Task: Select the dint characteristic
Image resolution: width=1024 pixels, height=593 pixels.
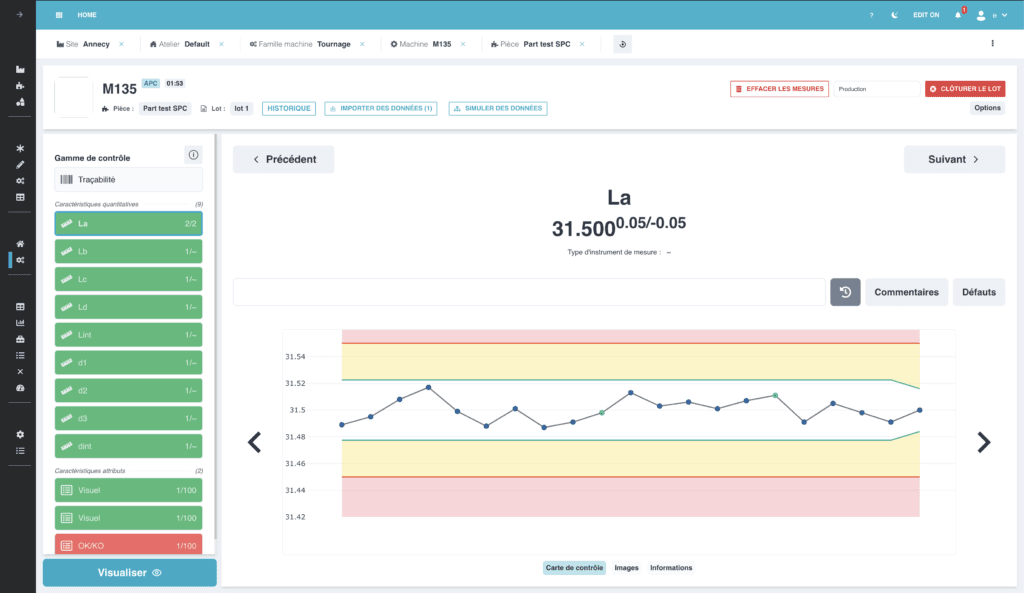Action: (x=128, y=446)
